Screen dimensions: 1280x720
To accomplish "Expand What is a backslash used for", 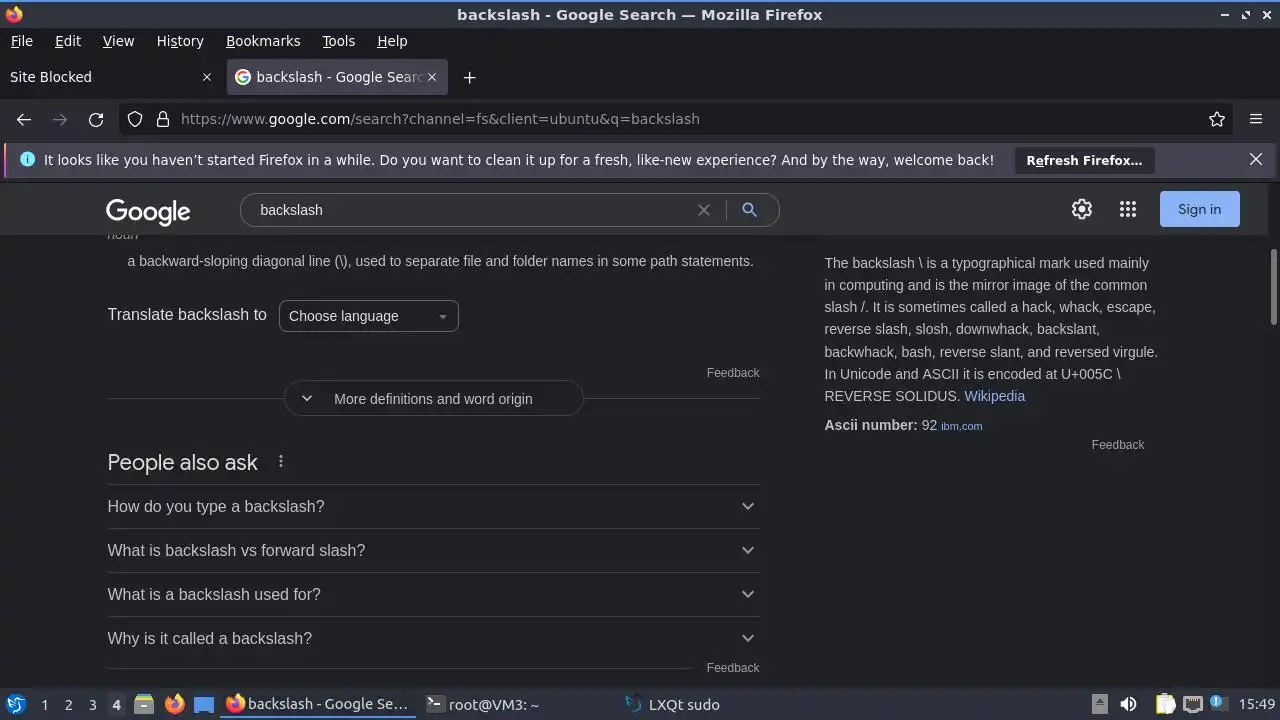I will coord(433,594).
